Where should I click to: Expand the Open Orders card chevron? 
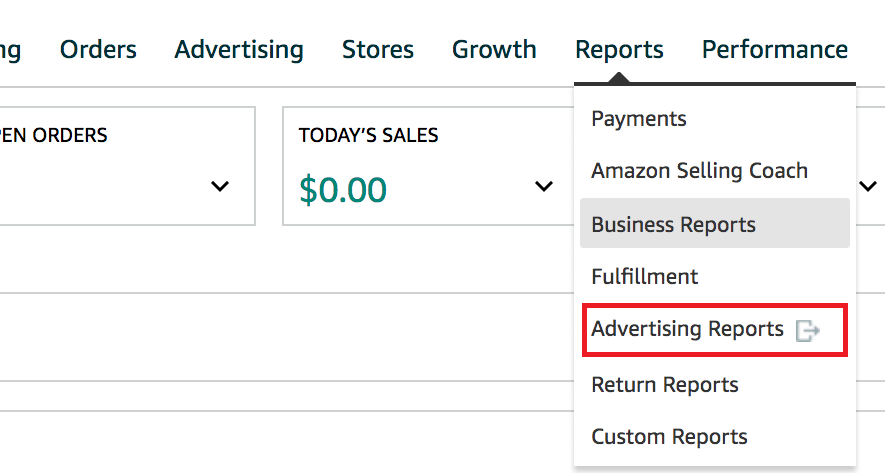(x=221, y=186)
